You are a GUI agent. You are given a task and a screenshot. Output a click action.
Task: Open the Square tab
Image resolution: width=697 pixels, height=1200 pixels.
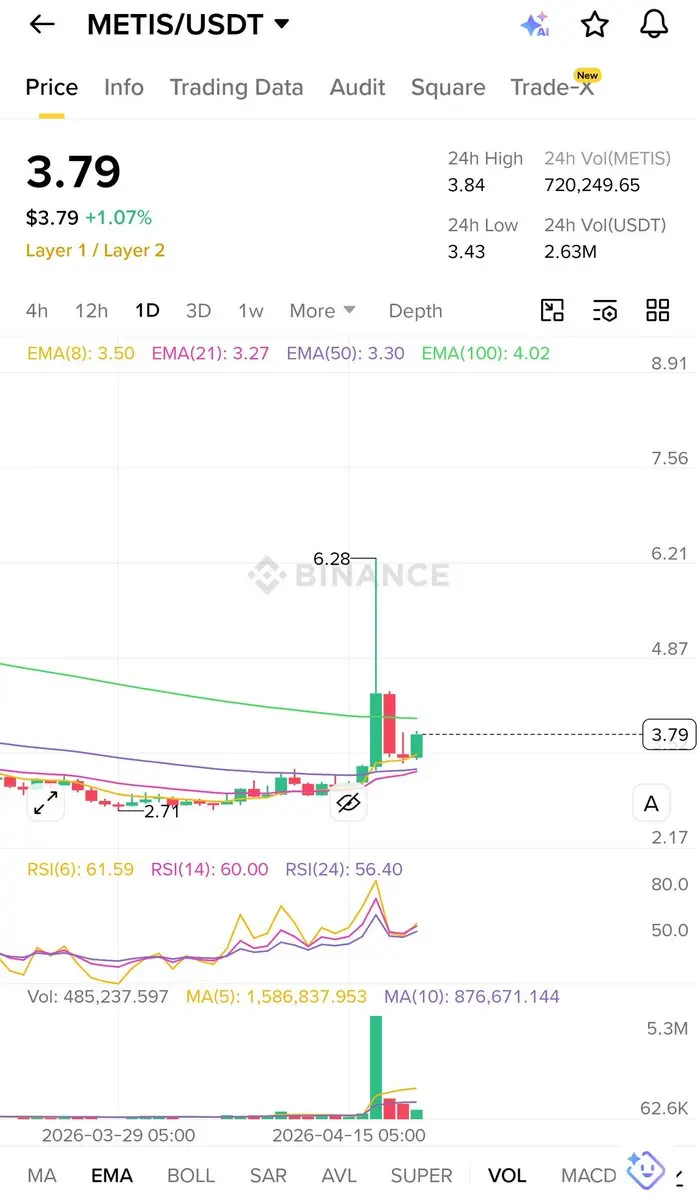tap(448, 88)
